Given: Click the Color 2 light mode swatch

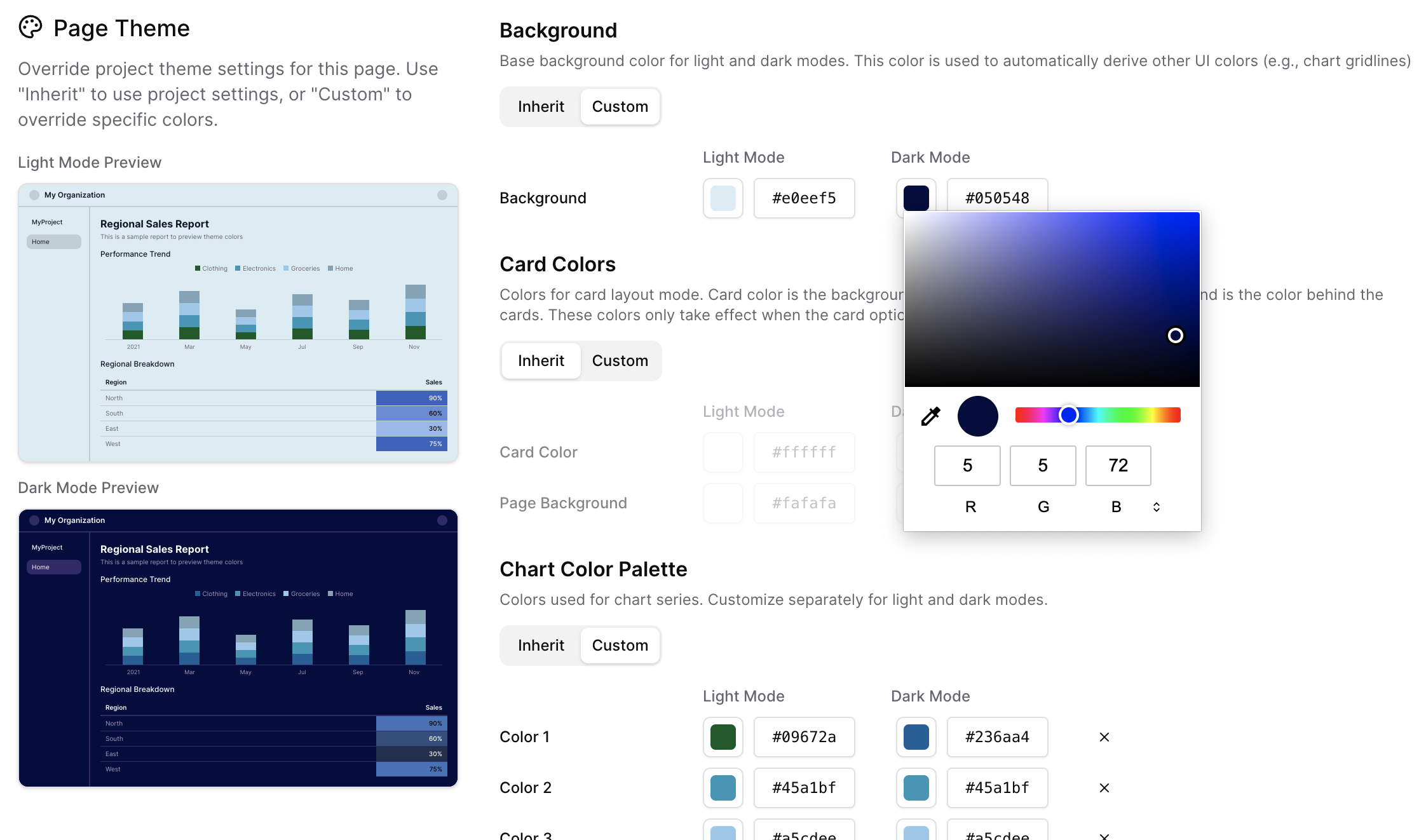Looking at the screenshot, I should (723, 788).
